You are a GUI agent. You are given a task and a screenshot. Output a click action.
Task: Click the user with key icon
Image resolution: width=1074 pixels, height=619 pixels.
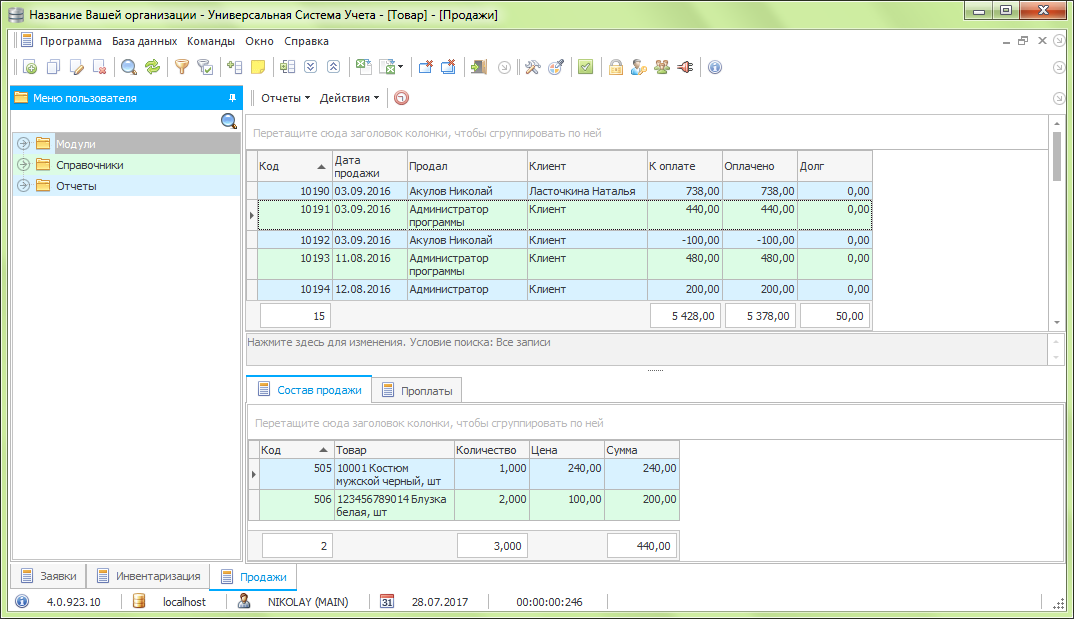coord(639,67)
